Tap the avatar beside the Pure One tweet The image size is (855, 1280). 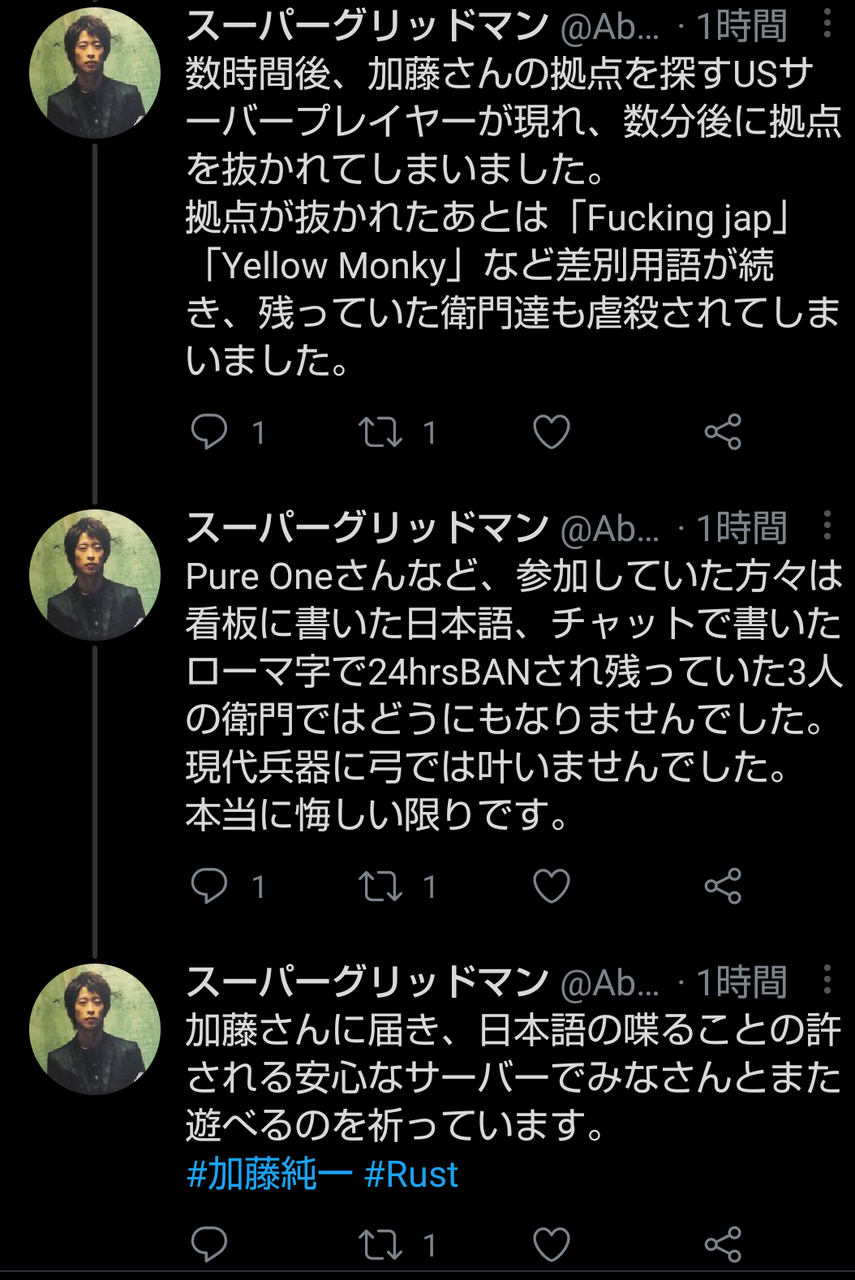click(94, 576)
